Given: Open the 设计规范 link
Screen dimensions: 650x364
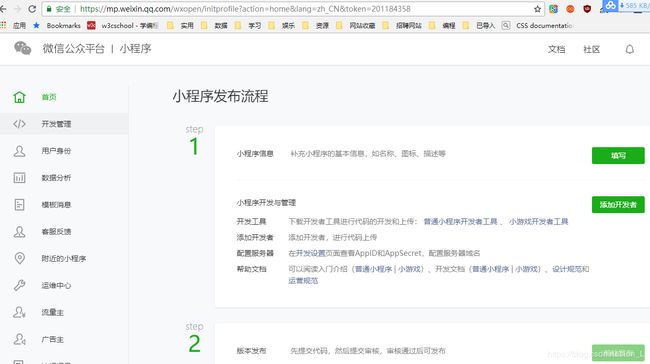Looking at the screenshot, I should pyautogui.click(x=567, y=269).
